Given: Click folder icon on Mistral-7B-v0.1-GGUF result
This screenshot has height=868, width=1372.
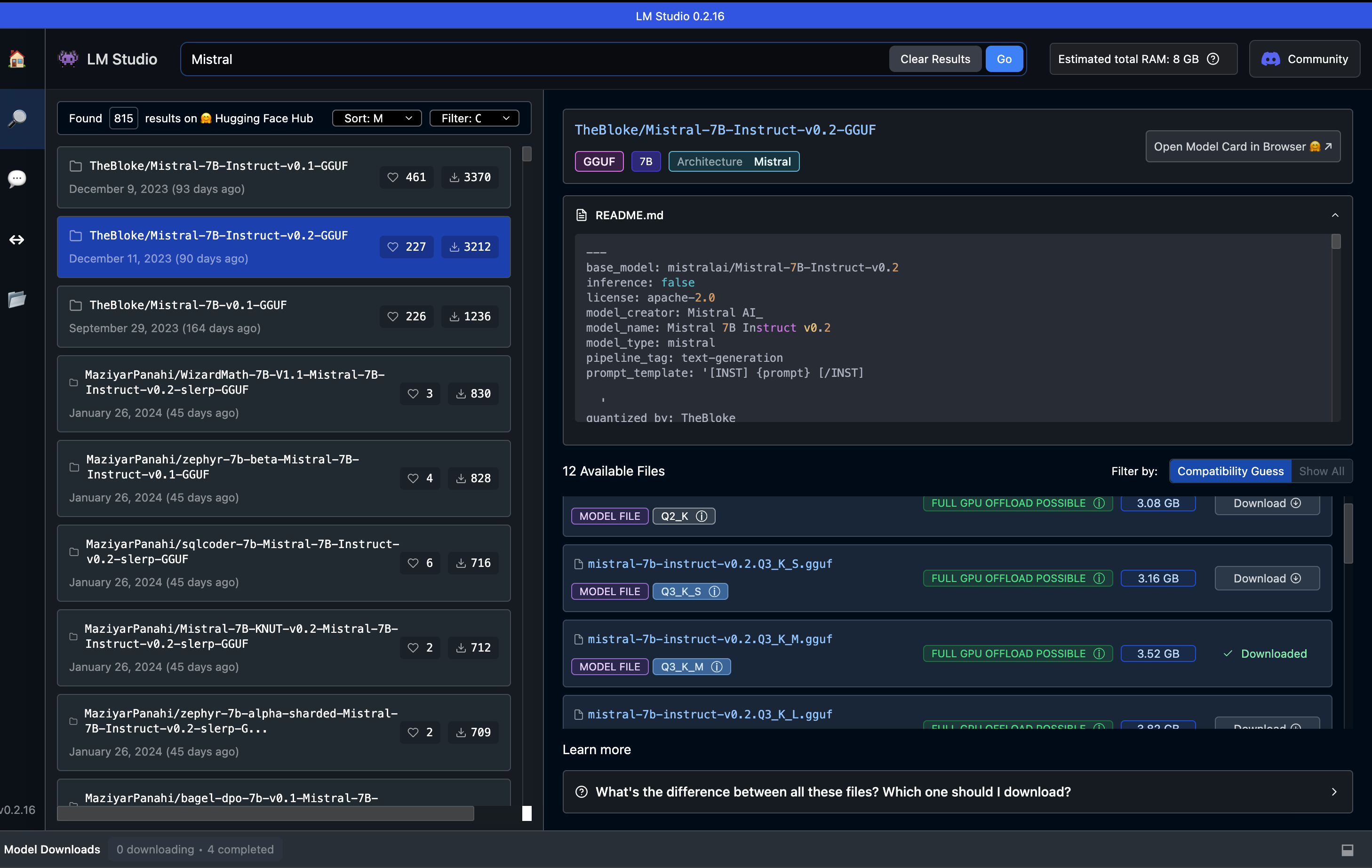Looking at the screenshot, I should [76, 305].
